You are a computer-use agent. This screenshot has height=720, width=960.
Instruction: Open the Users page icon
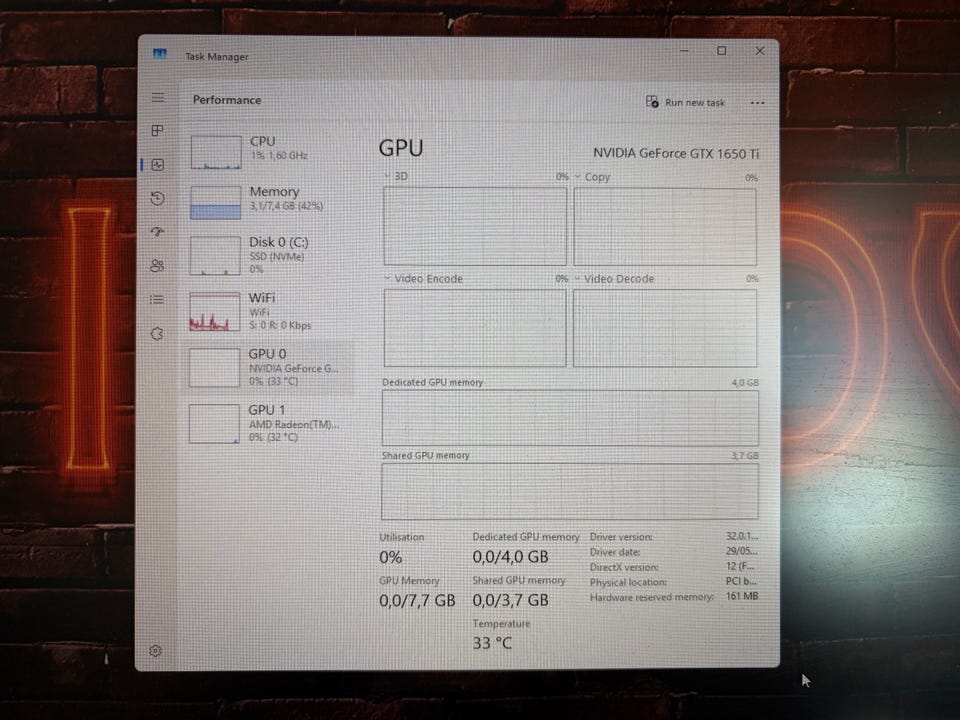point(157,265)
